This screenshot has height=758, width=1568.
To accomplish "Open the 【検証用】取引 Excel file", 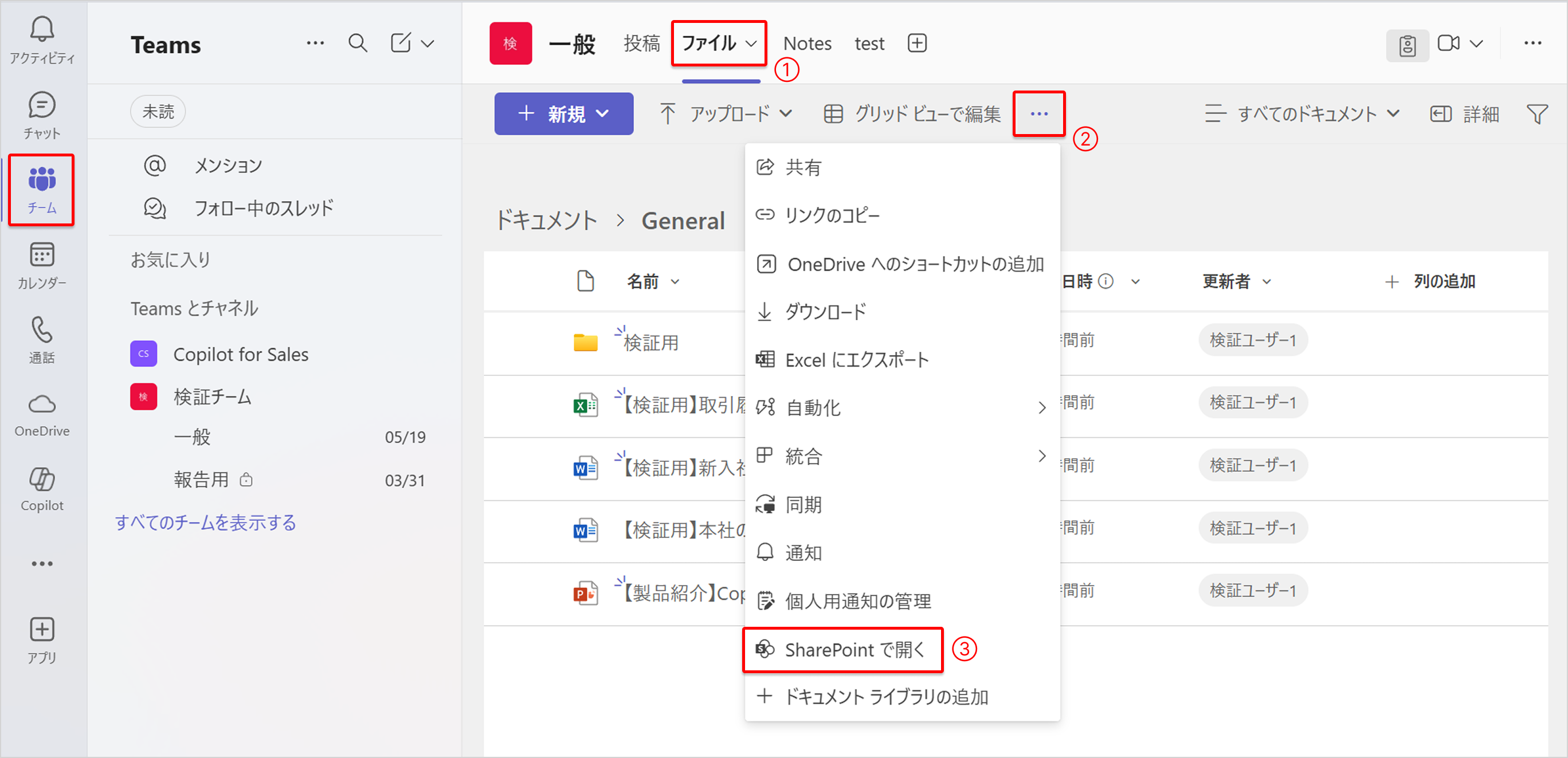I will 684,404.
